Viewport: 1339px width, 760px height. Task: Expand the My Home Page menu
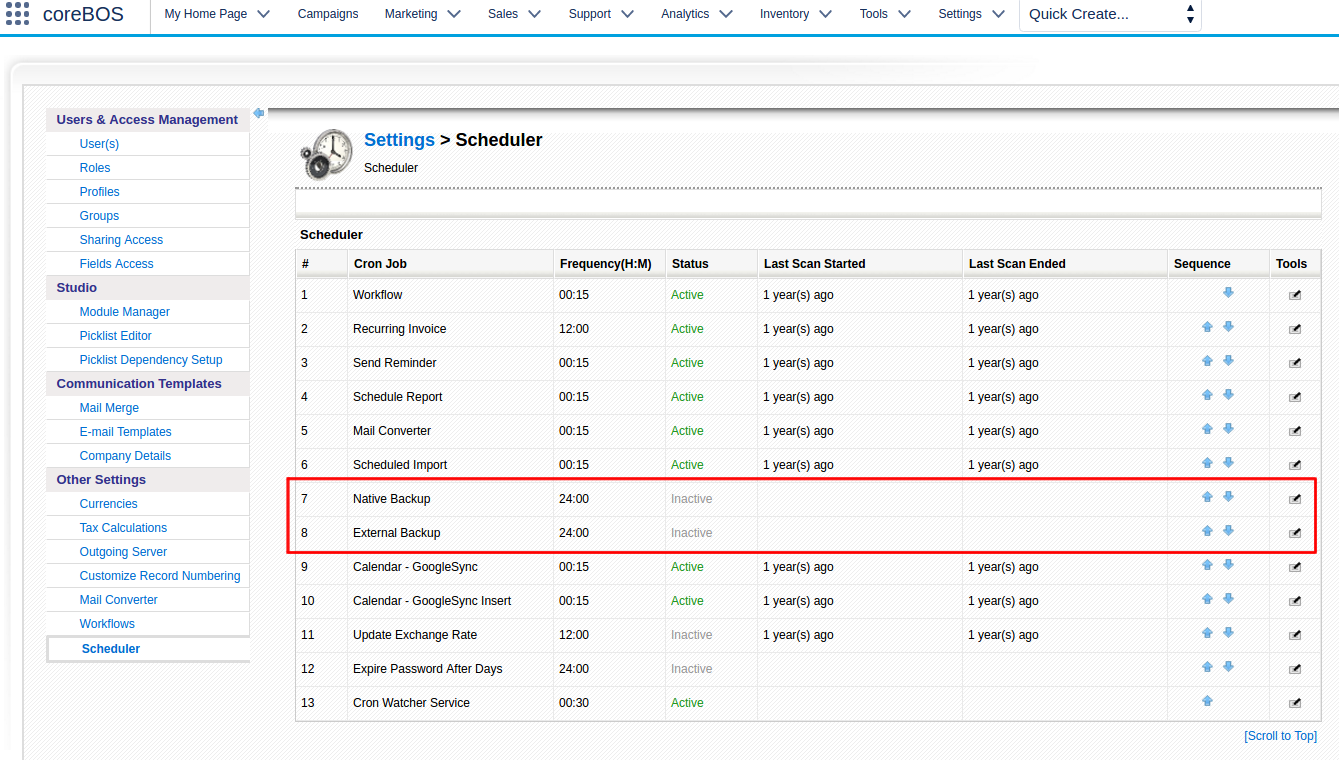click(x=217, y=14)
